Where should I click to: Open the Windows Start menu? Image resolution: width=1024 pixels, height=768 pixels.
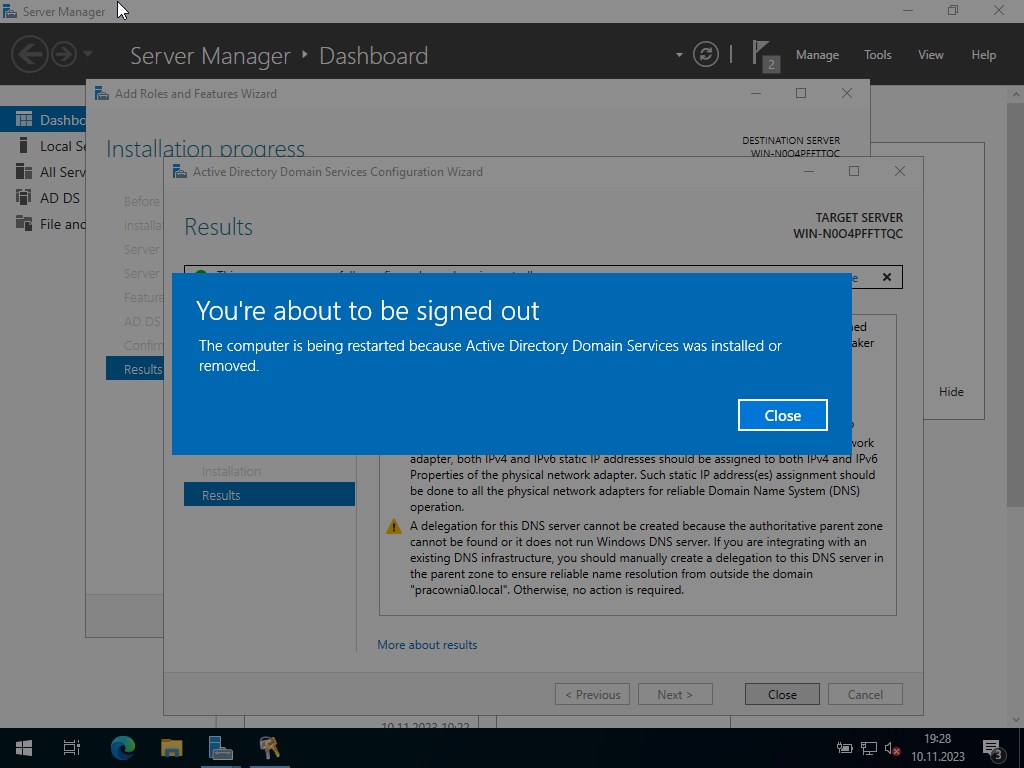[24, 748]
